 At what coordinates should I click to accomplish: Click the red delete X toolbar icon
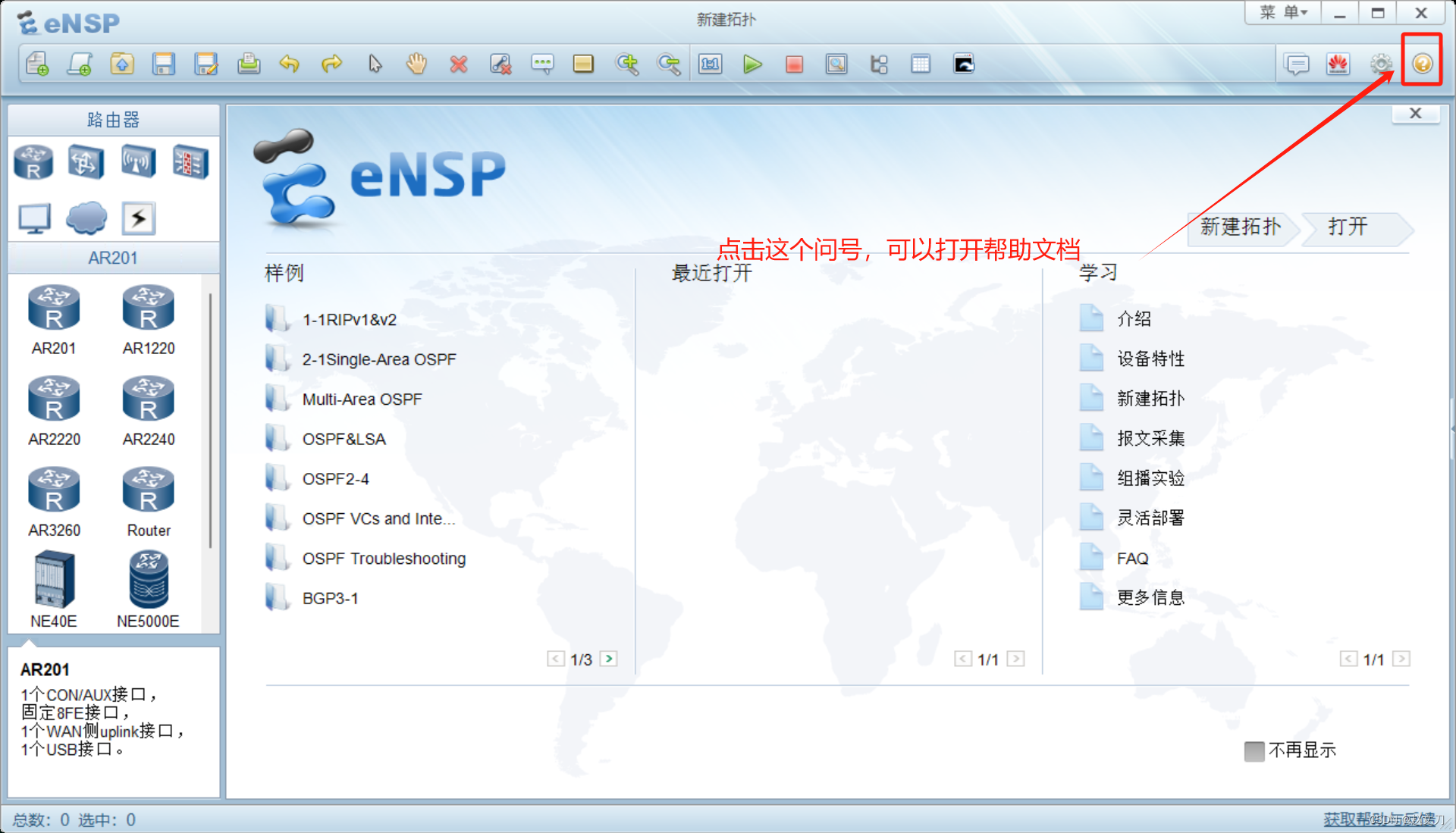point(458,64)
